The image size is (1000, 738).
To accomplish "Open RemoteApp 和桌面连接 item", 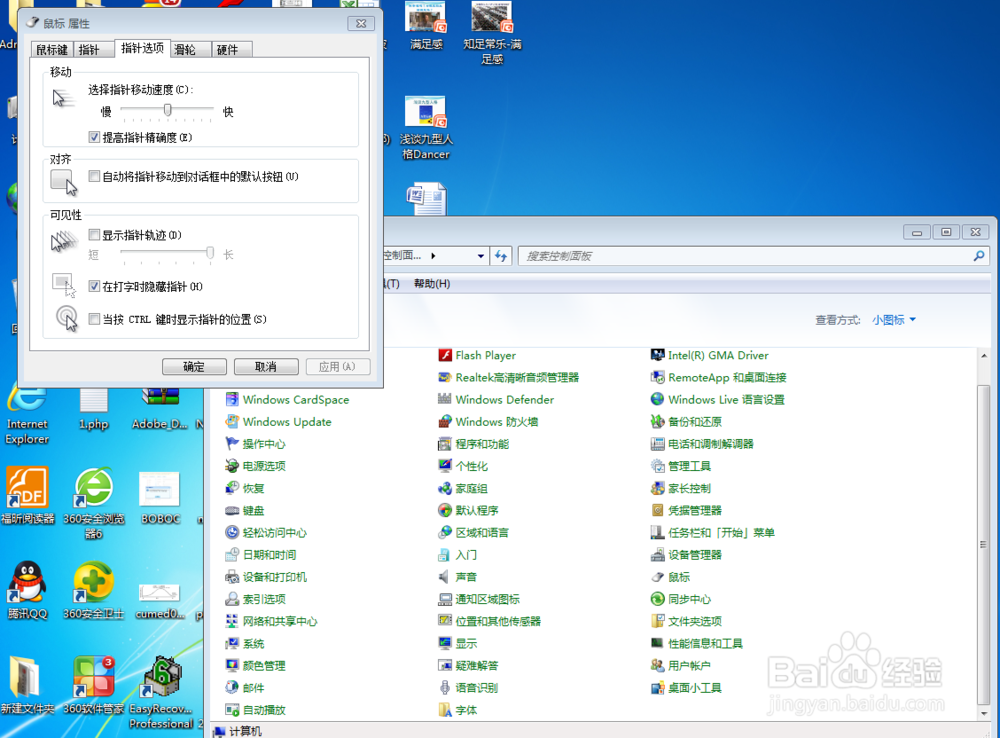I will tap(718, 378).
